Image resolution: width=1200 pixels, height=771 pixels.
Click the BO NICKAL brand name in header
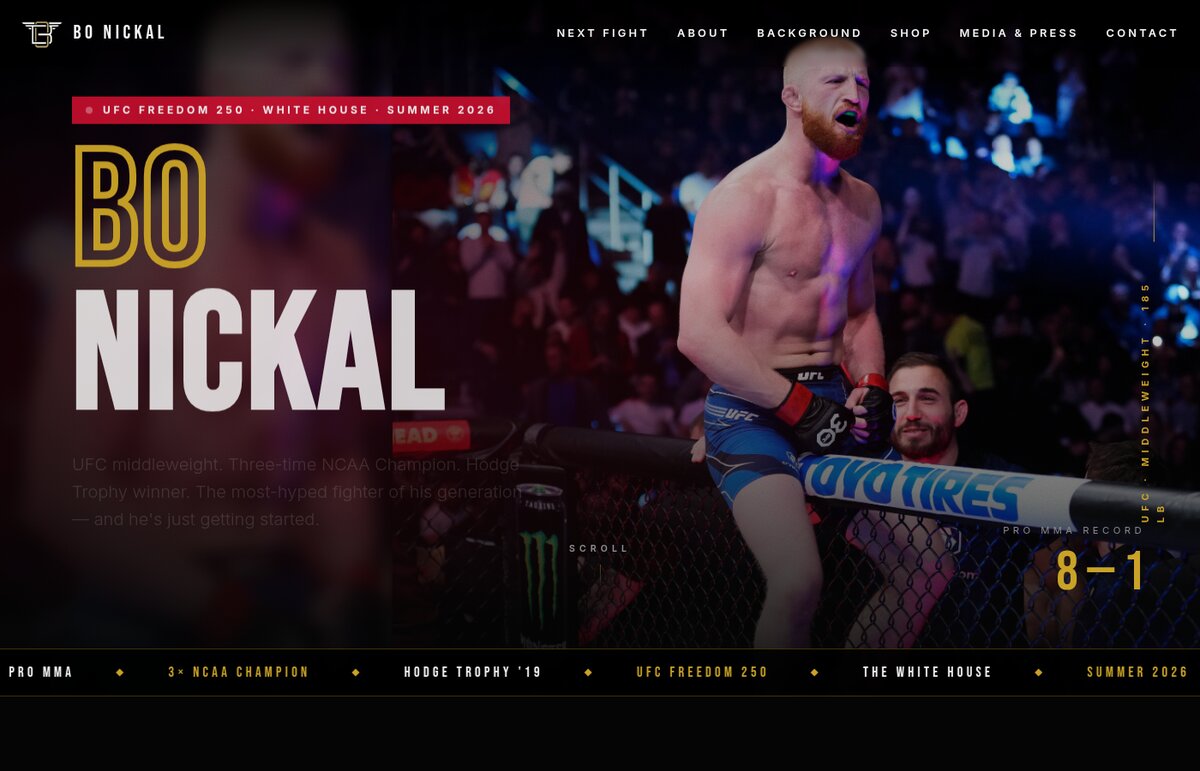[x=119, y=33]
